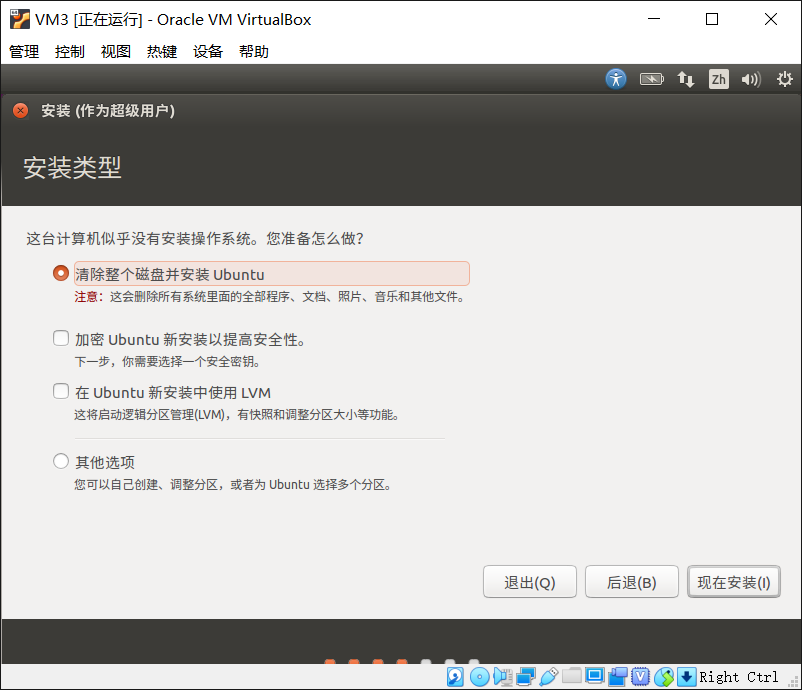This screenshot has height=690, width=802.
Task: Click the virtualization CPU status icon
Action: point(640,677)
